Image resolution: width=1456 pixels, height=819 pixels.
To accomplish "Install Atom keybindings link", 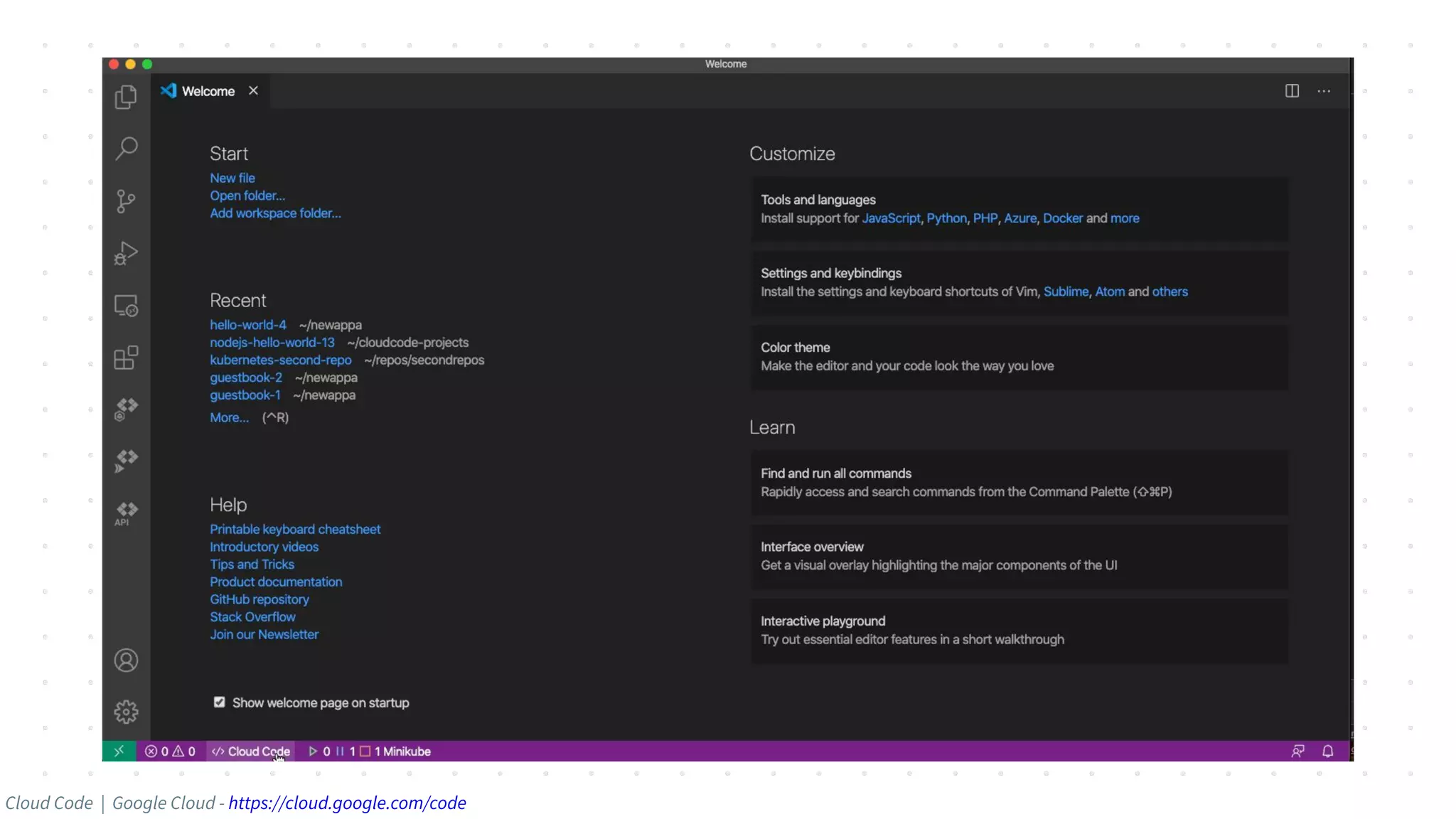I will coord(1110,292).
